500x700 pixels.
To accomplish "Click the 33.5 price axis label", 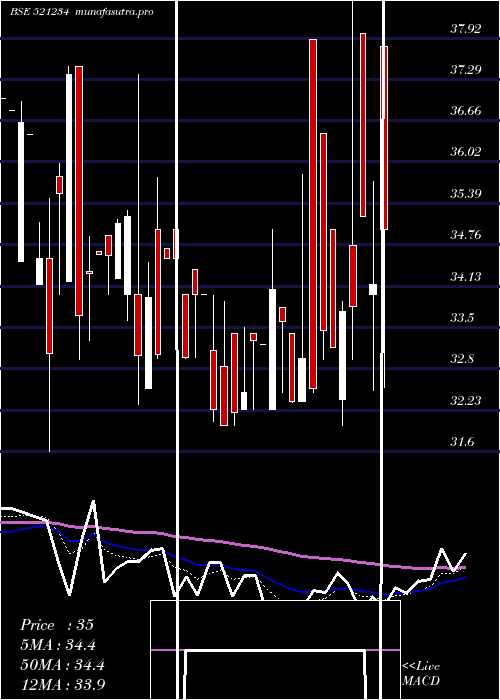I will pos(462,318).
